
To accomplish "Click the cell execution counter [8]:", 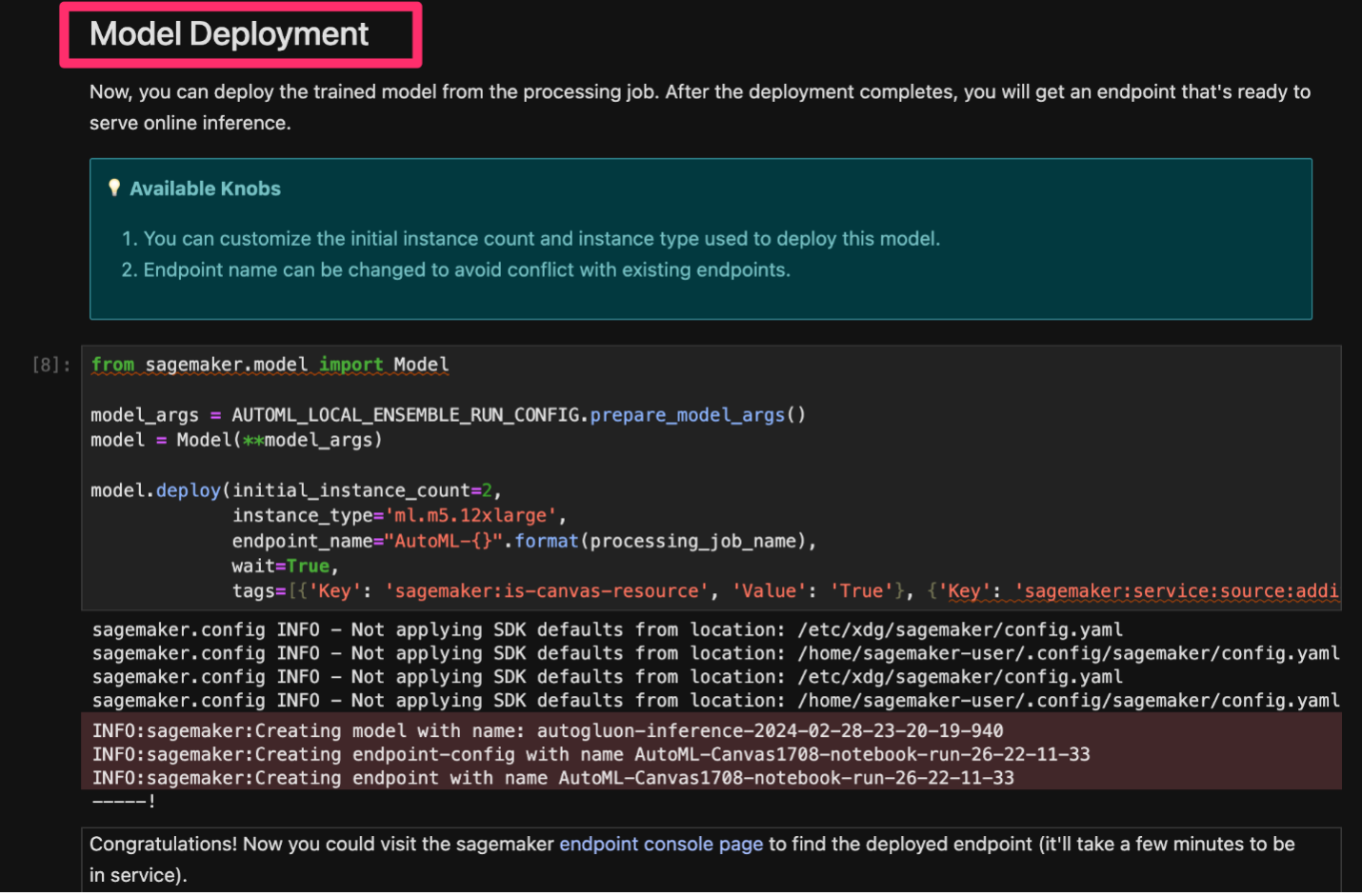I will coord(51,365).
